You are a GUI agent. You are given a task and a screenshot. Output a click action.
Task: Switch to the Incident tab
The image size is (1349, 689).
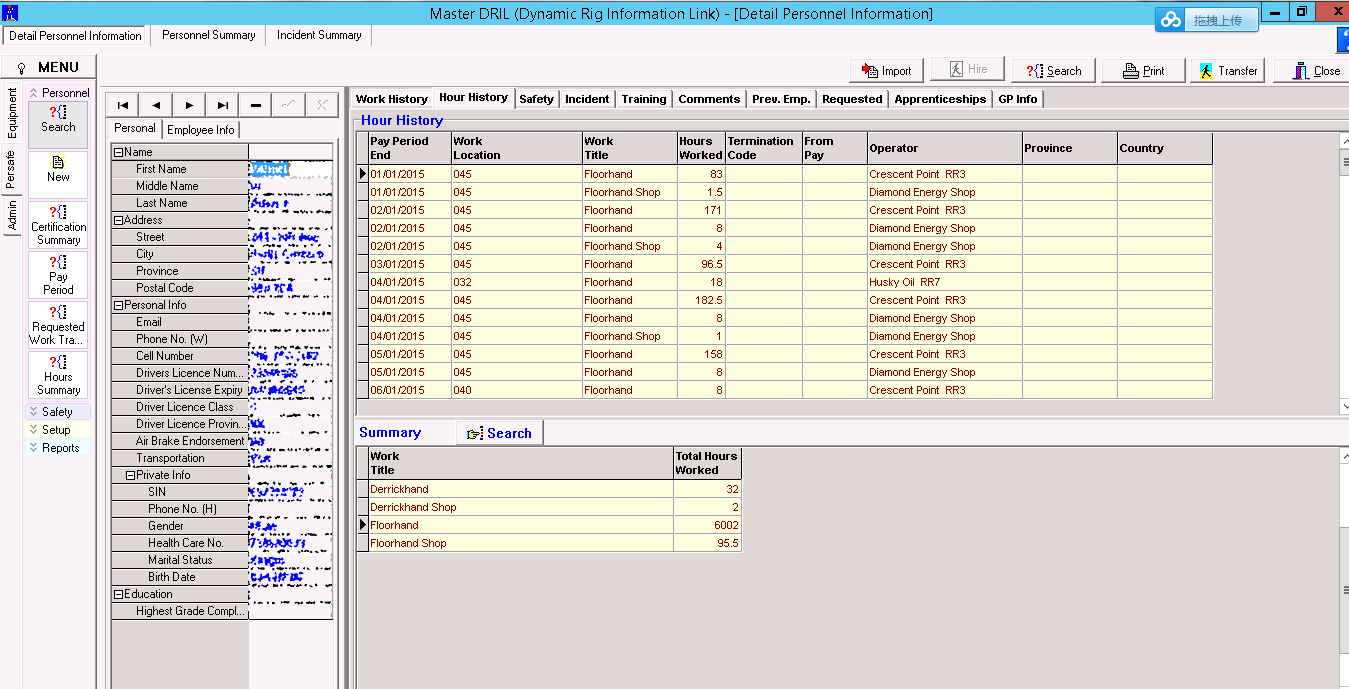[x=587, y=99]
